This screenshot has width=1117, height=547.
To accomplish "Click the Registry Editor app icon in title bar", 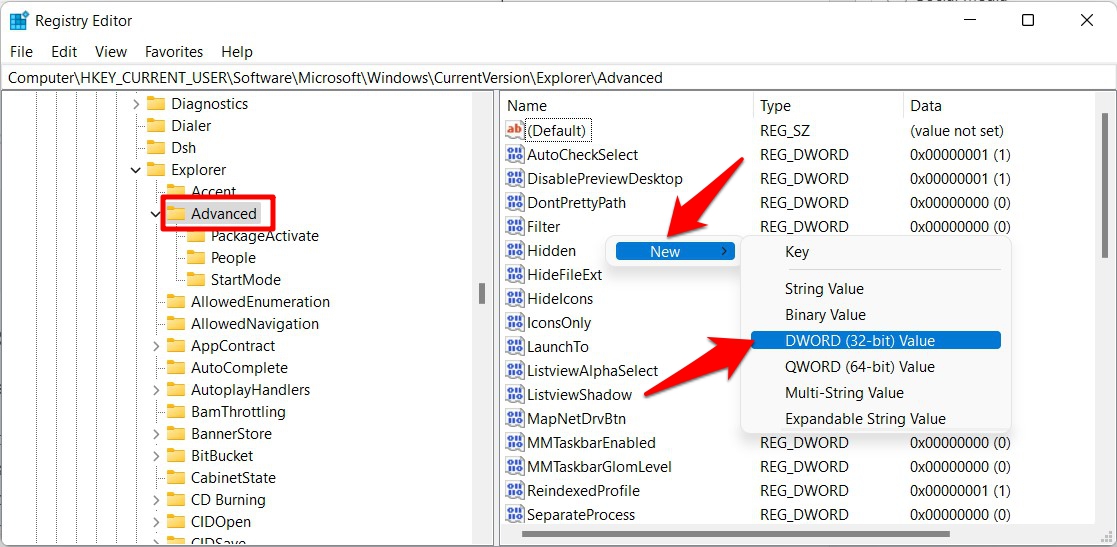I will pyautogui.click(x=18, y=20).
